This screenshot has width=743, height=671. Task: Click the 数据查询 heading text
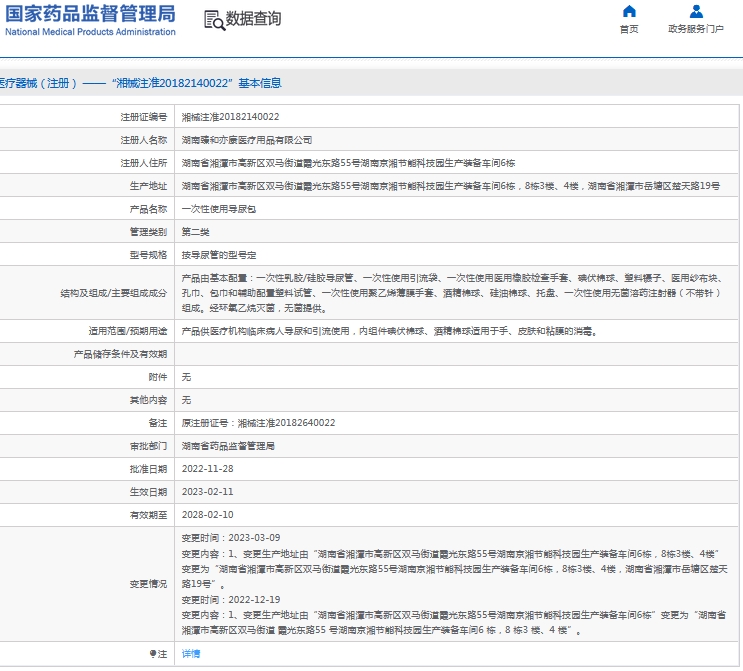[254, 19]
